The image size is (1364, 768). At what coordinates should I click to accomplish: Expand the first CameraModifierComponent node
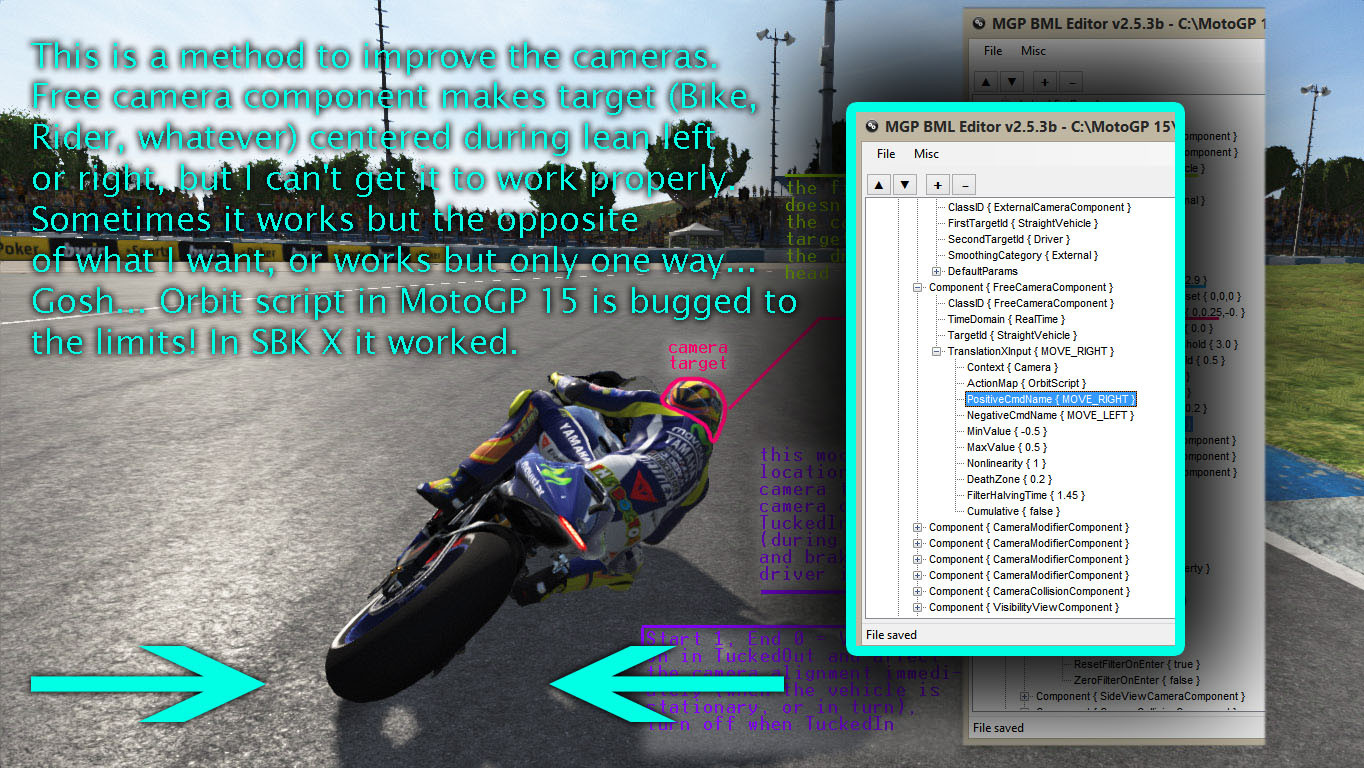tap(917, 527)
